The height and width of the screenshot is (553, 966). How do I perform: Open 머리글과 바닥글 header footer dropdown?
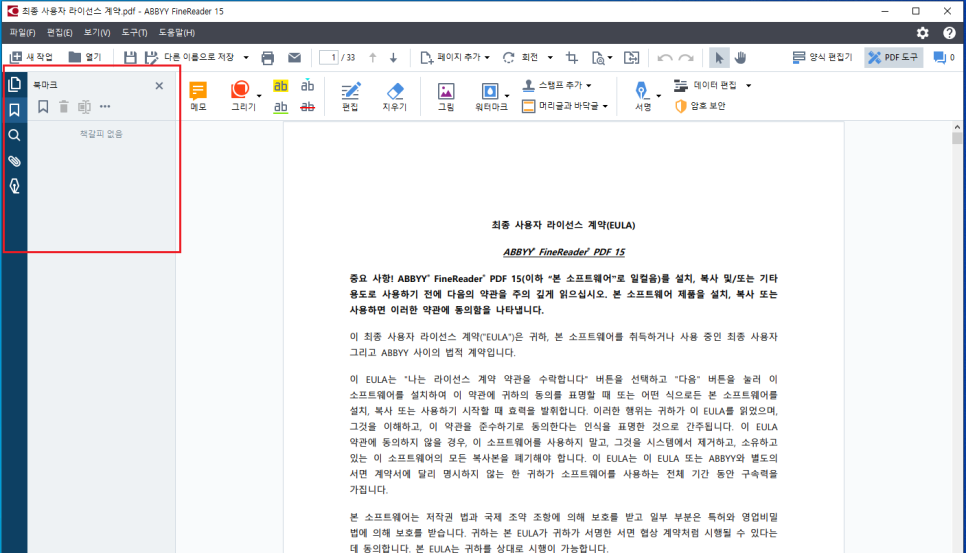(565, 106)
